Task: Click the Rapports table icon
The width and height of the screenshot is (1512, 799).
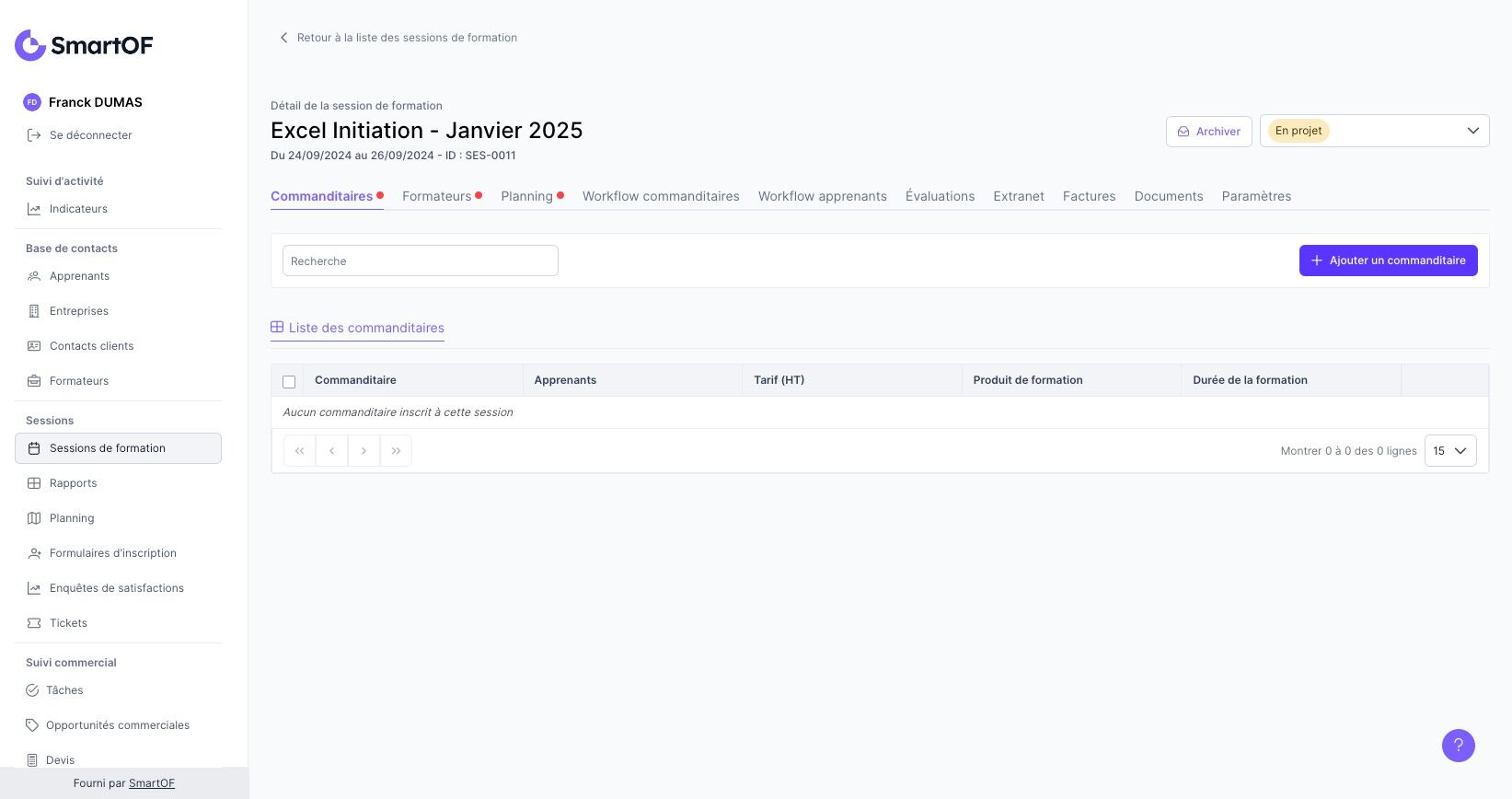Action: click(34, 483)
